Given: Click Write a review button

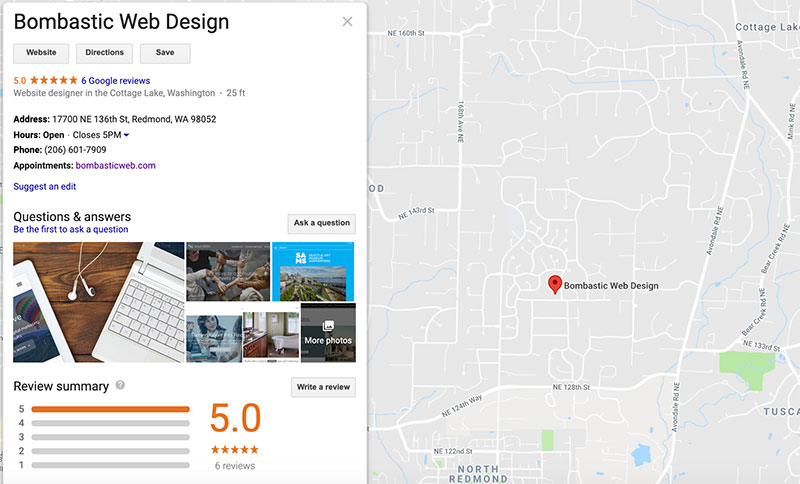Looking at the screenshot, I should [x=323, y=387].
